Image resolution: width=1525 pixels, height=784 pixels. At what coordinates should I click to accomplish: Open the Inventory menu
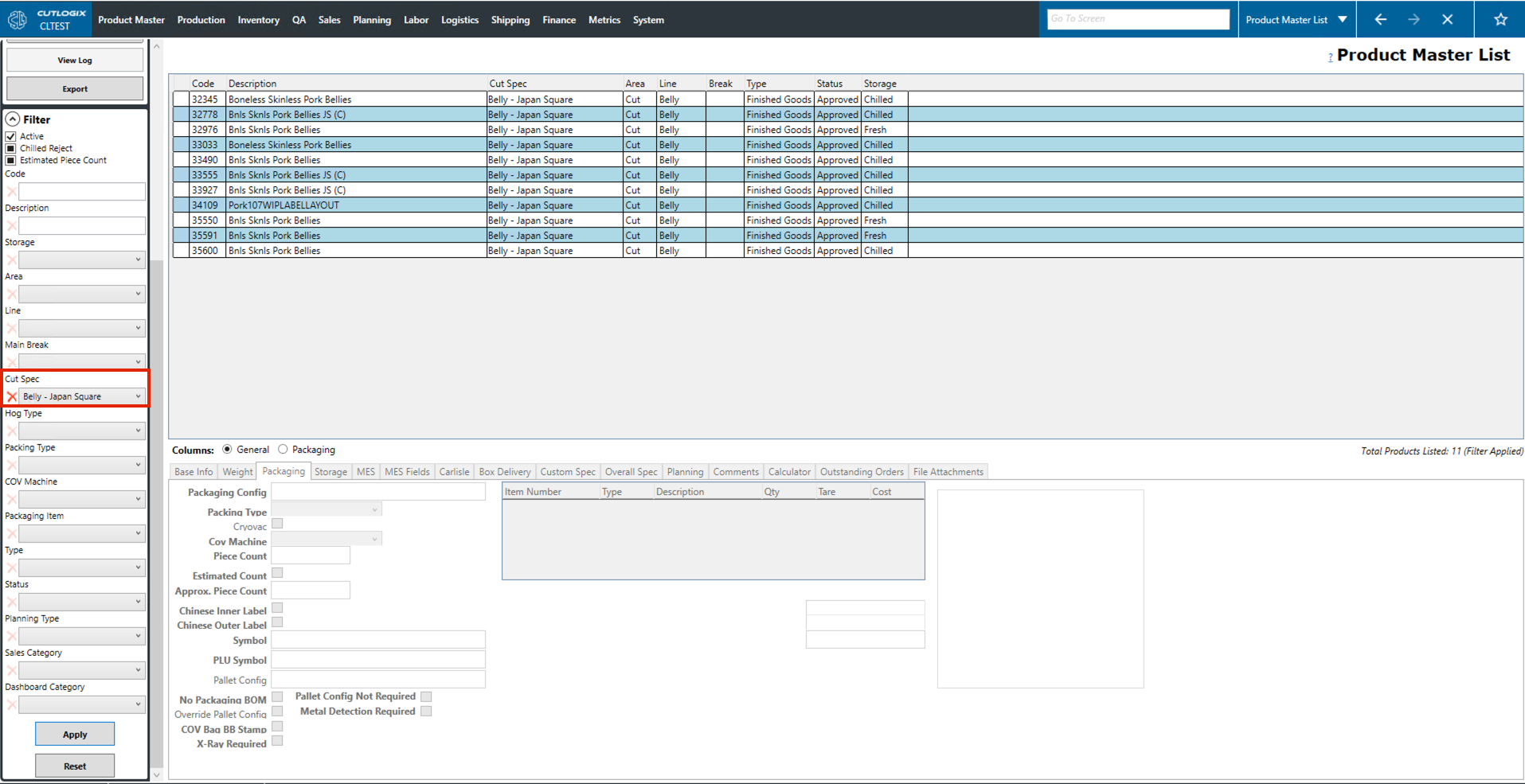coord(258,20)
